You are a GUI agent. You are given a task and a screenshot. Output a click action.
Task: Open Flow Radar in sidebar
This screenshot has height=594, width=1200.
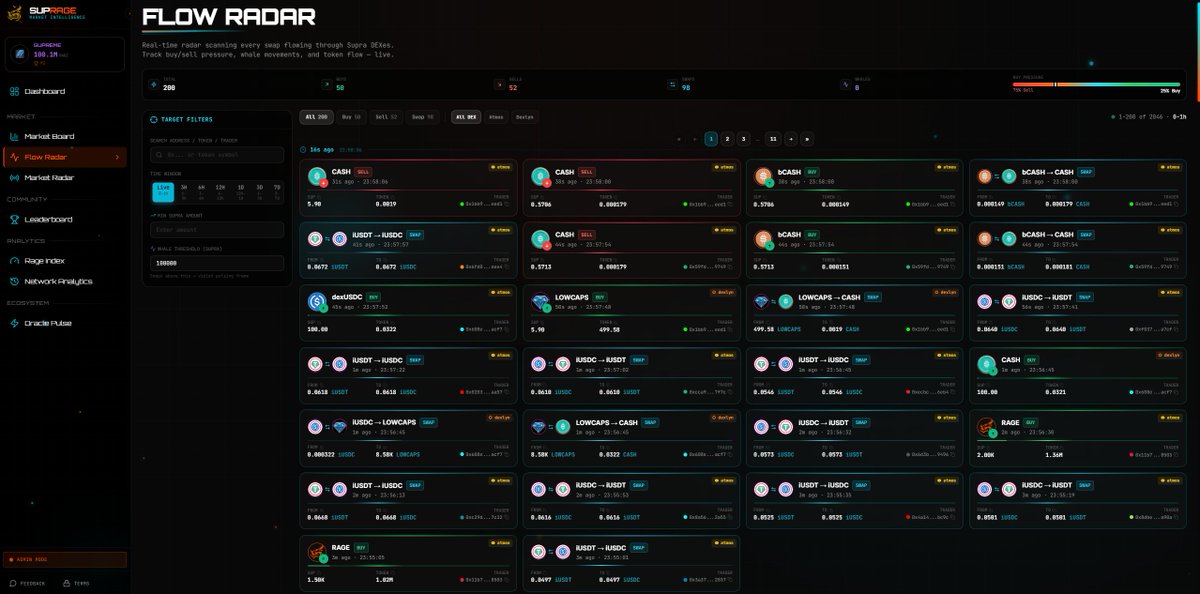(x=65, y=157)
